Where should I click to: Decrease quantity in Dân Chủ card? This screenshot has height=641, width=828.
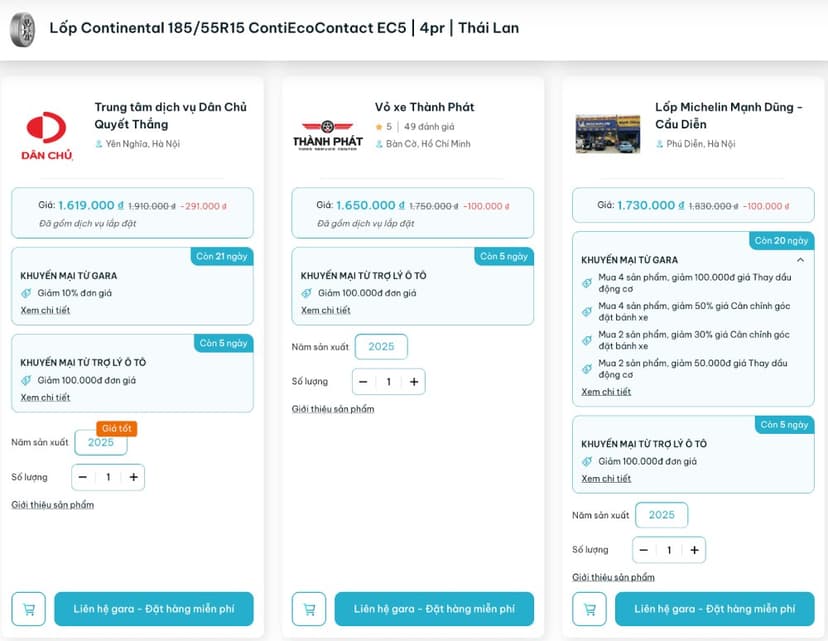click(83, 477)
